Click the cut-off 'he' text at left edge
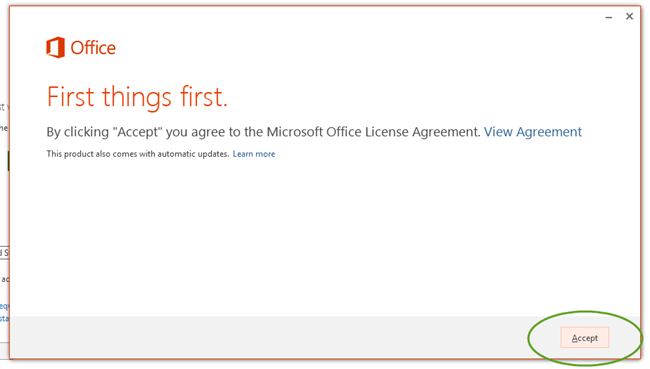Viewport: 650px width, 369px height. click(4, 128)
